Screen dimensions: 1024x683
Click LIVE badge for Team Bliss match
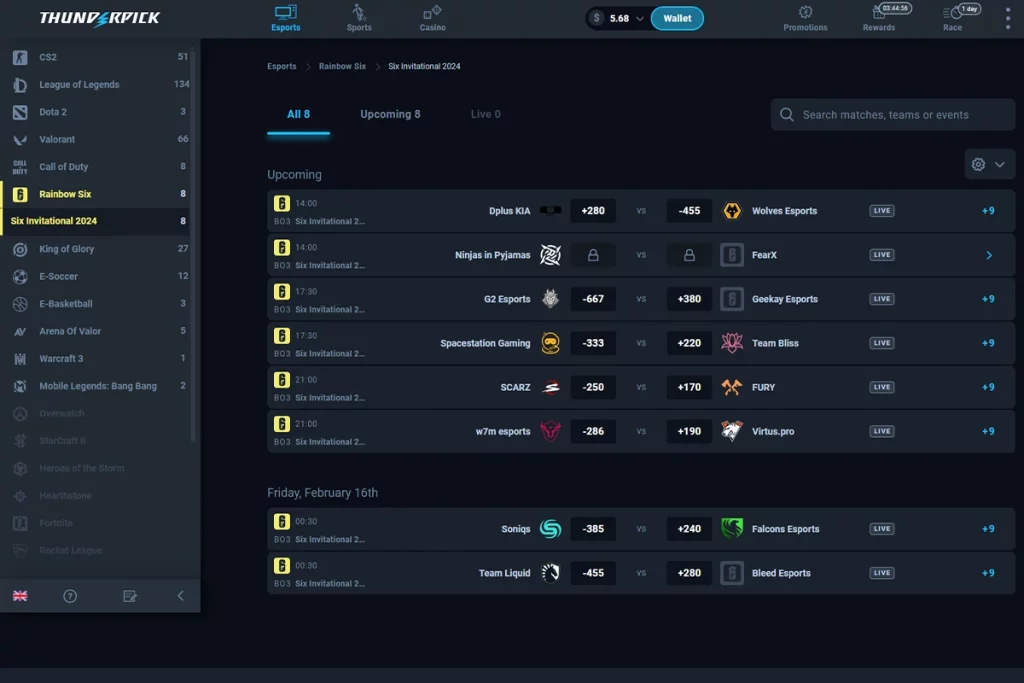point(882,343)
